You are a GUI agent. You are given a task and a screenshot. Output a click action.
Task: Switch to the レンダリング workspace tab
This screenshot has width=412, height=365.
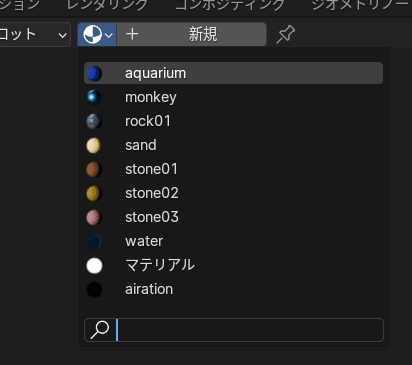click(107, 5)
